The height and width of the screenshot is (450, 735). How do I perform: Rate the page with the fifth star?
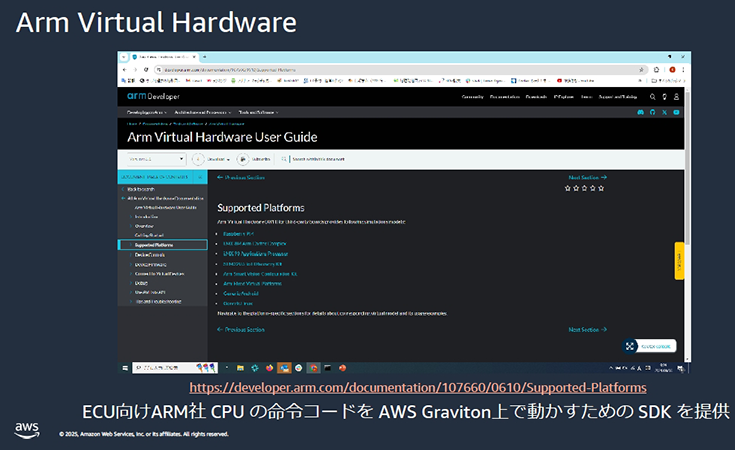[603, 187]
